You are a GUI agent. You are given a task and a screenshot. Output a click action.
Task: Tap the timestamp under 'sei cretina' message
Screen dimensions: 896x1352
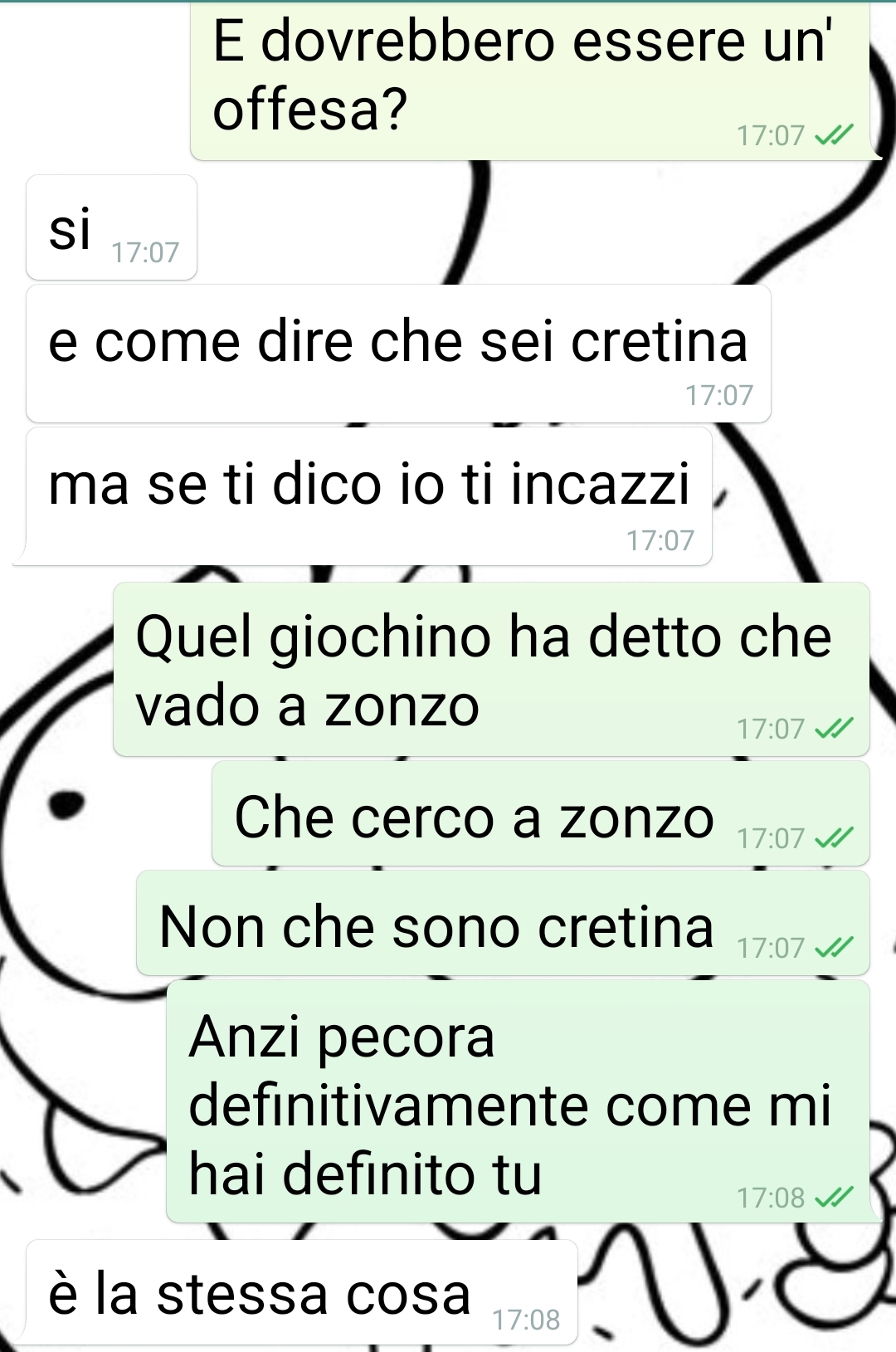[719, 395]
